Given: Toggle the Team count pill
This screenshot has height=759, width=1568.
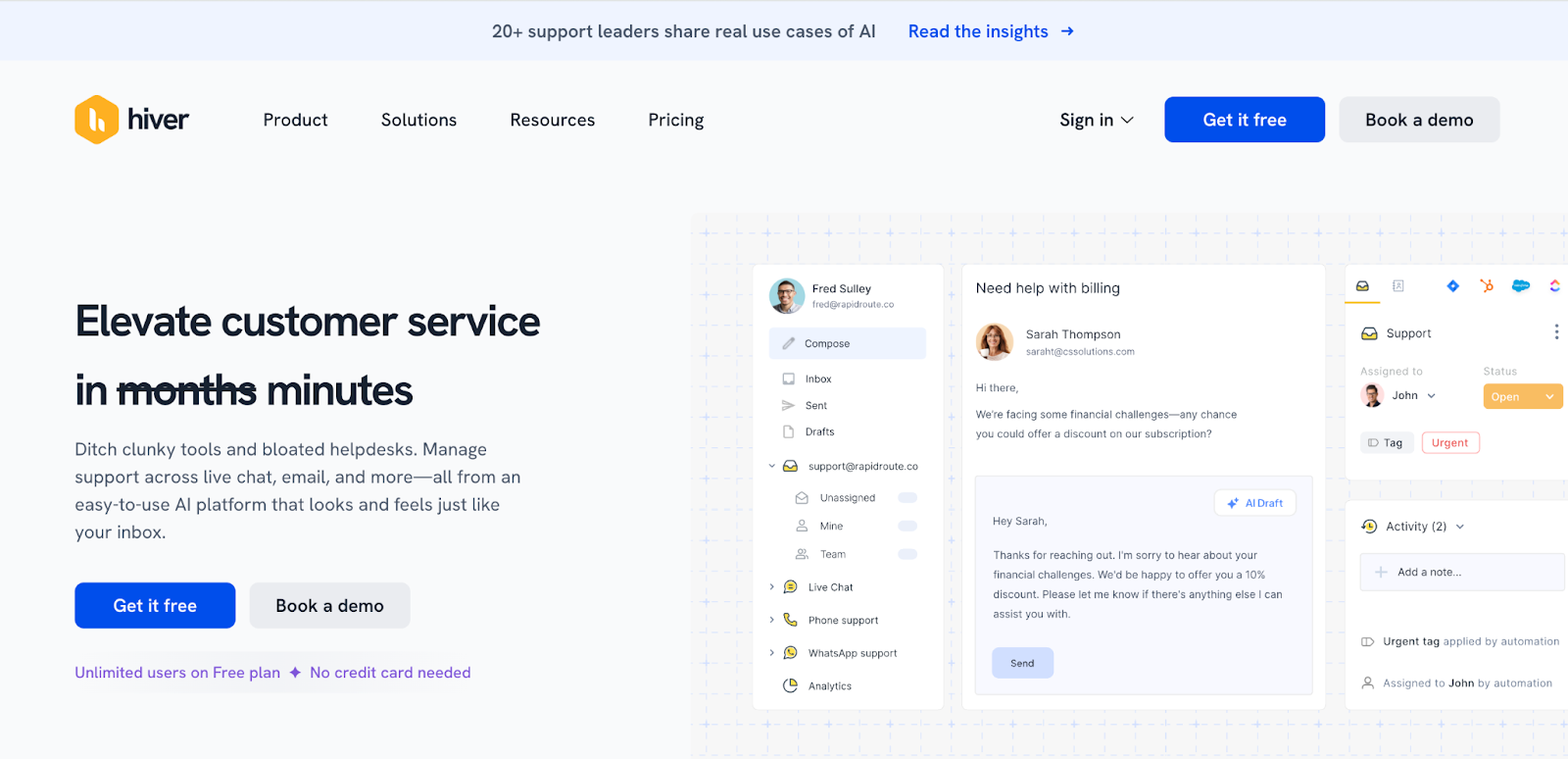Looking at the screenshot, I should click(907, 554).
